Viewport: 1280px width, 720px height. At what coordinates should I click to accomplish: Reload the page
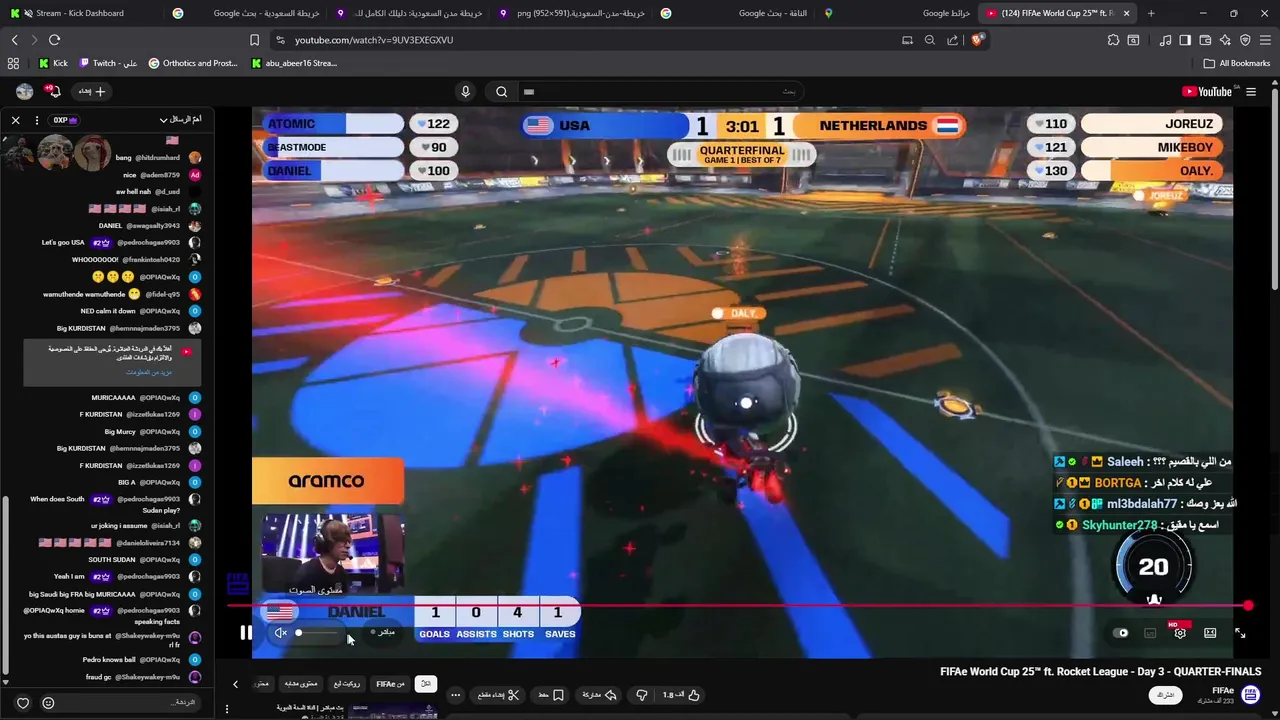point(54,40)
